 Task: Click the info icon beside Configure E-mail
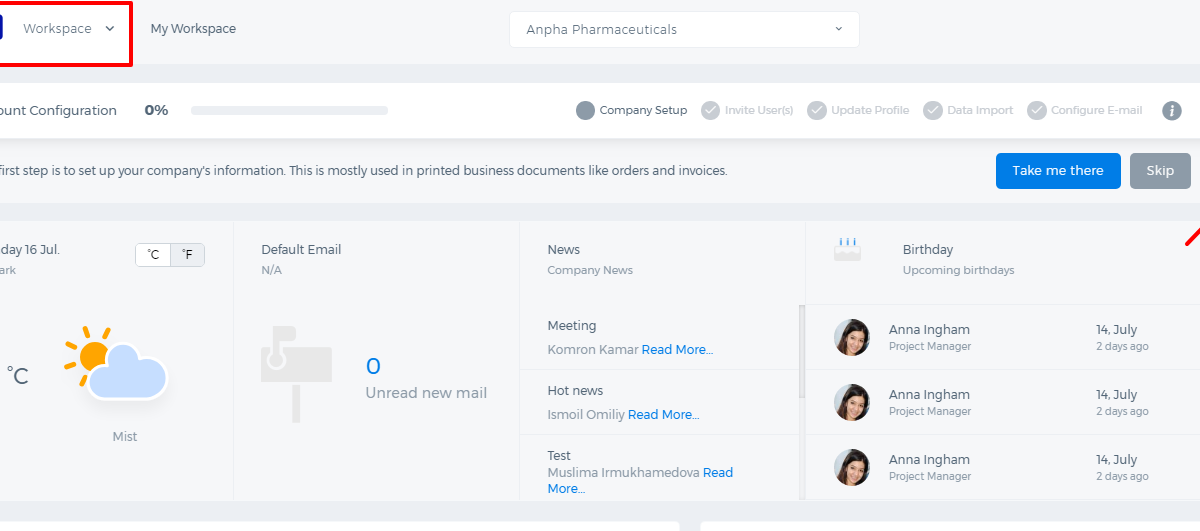tap(1172, 110)
